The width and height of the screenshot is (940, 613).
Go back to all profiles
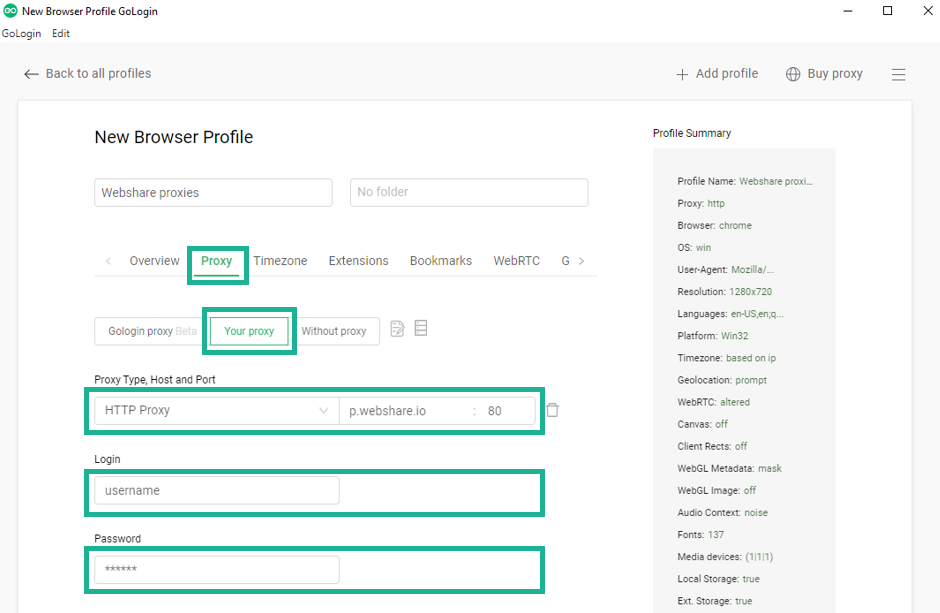97,73
